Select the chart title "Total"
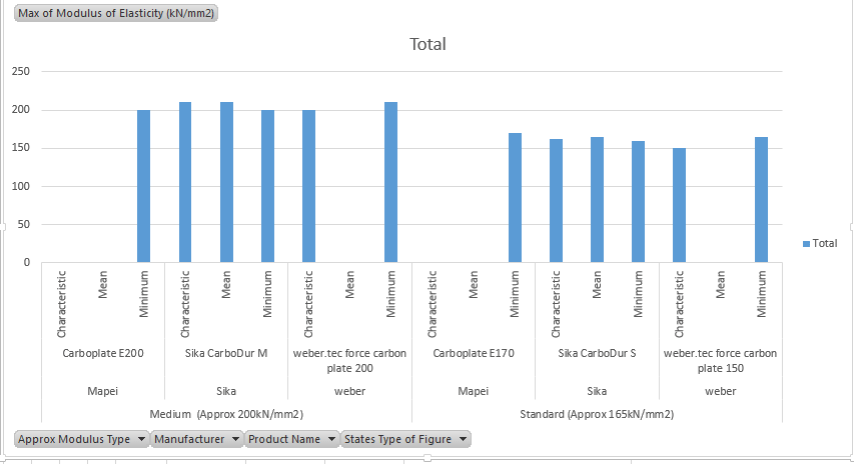This screenshot has width=854, height=464. click(428, 44)
